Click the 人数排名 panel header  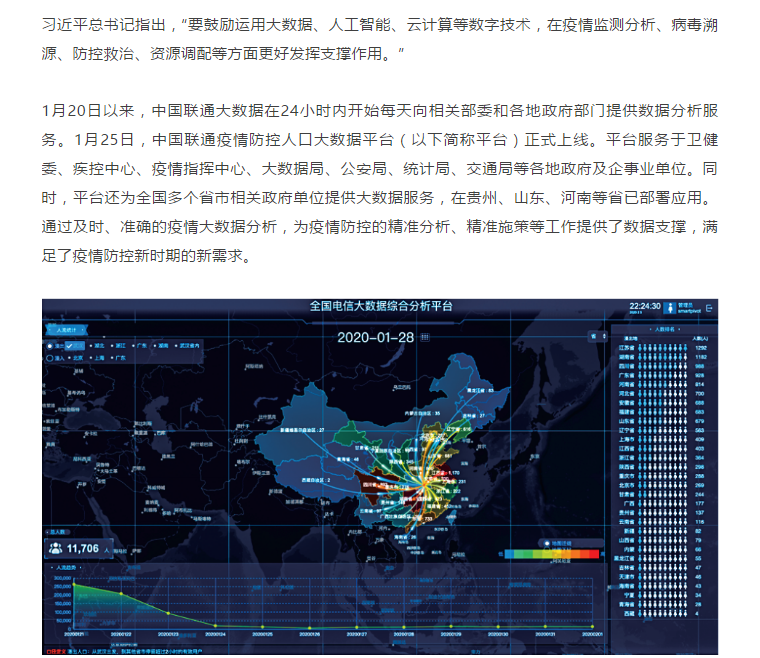[665, 329]
